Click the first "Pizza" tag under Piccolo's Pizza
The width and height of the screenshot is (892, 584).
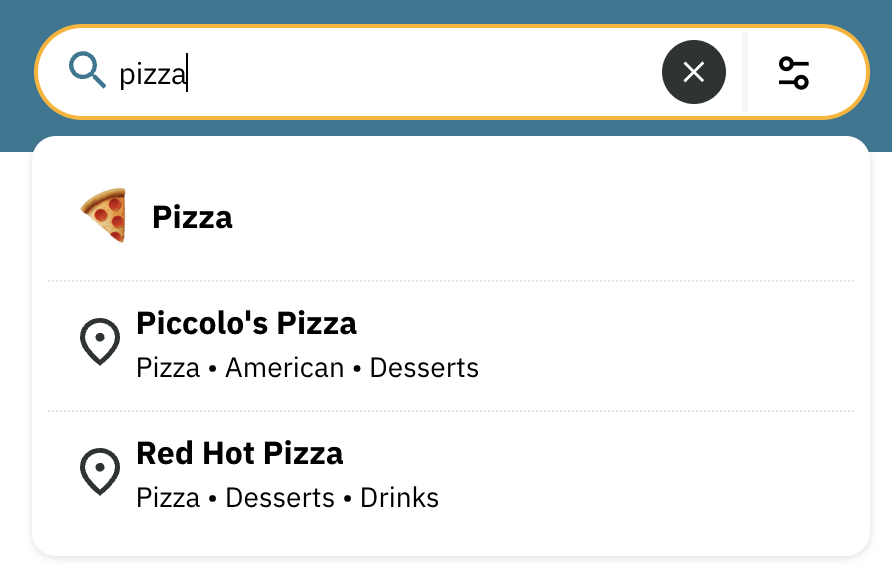(x=168, y=368)
